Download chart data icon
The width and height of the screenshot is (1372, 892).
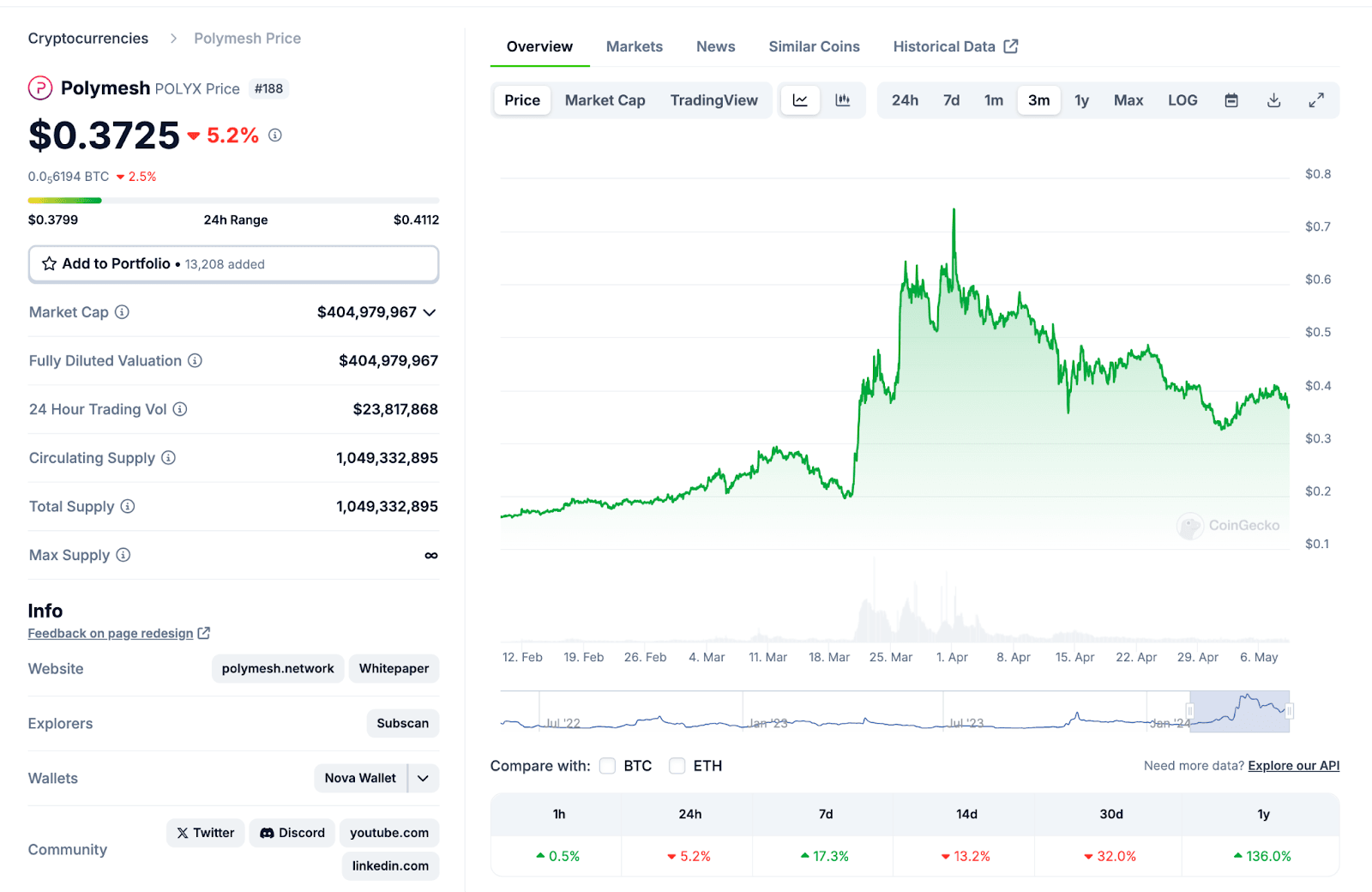pyautogui.click(x=1274, y=100)
